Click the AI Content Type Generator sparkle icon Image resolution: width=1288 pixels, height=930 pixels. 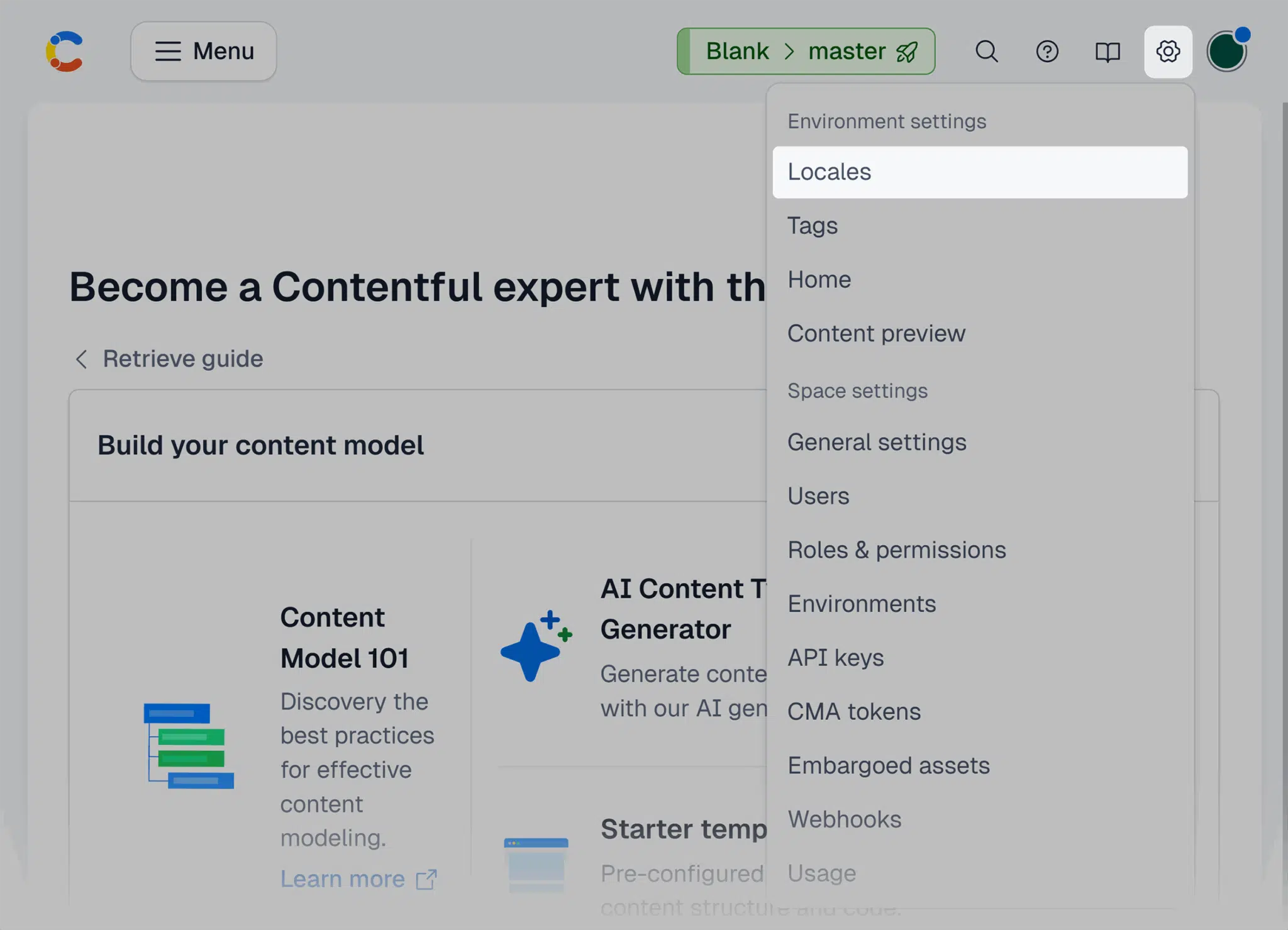coord(536,646)
